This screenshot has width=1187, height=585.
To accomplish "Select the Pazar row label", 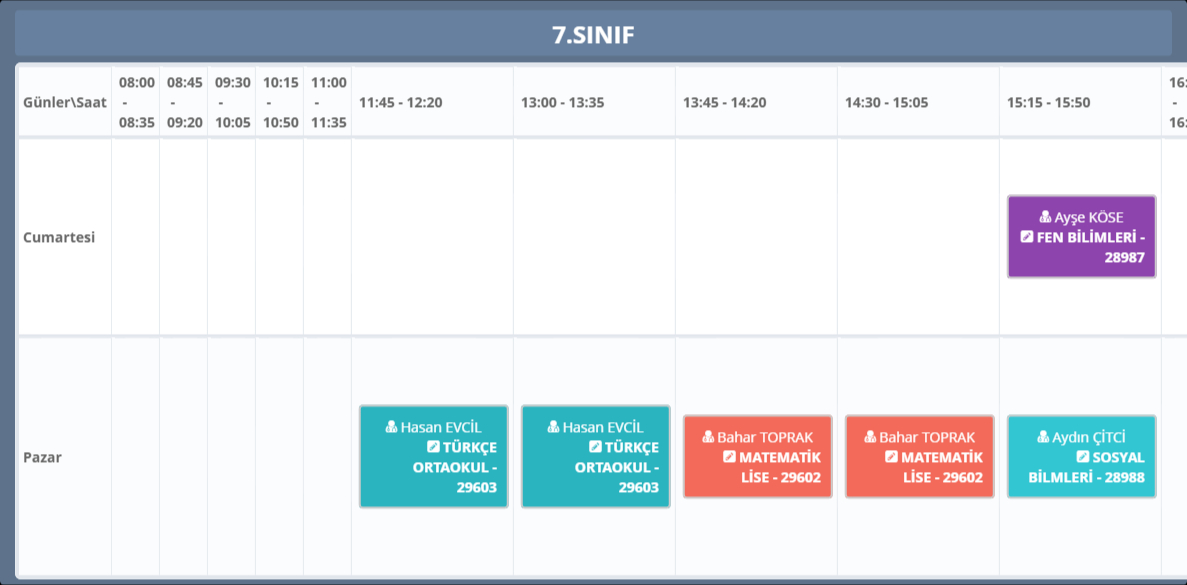I will tap(44, 458).
